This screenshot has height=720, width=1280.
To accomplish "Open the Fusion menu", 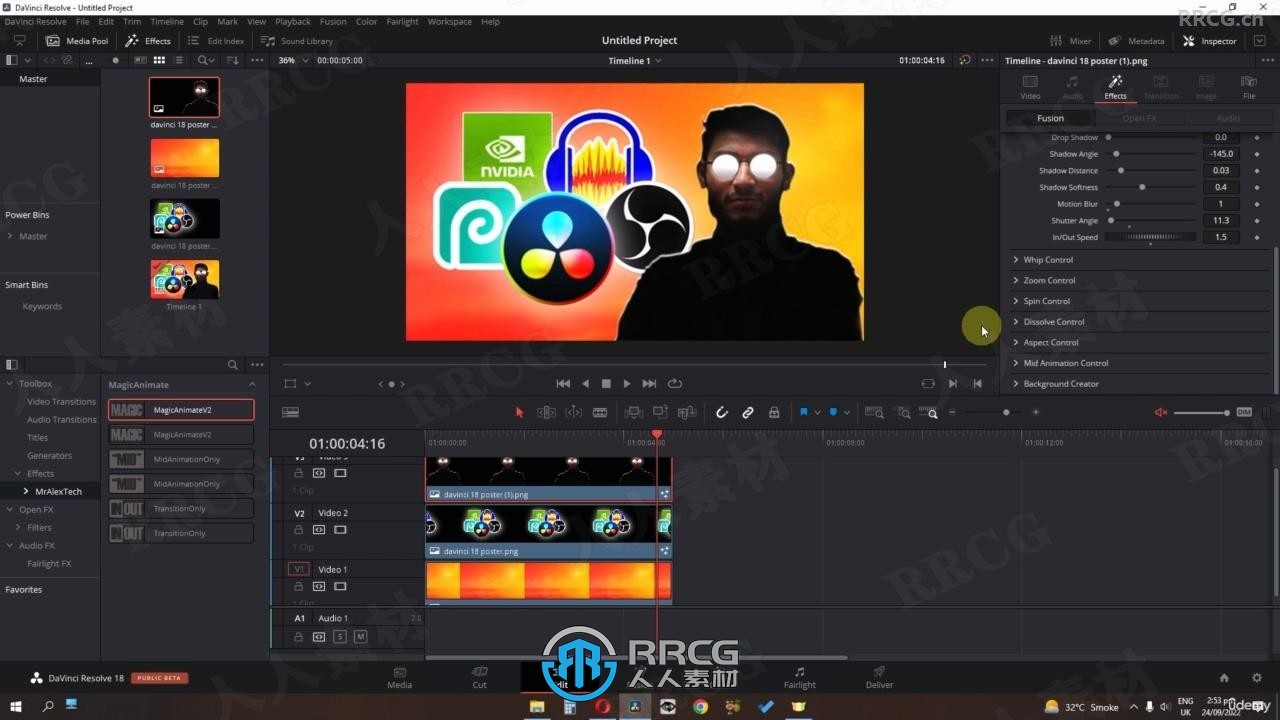I will pos(333,21).
